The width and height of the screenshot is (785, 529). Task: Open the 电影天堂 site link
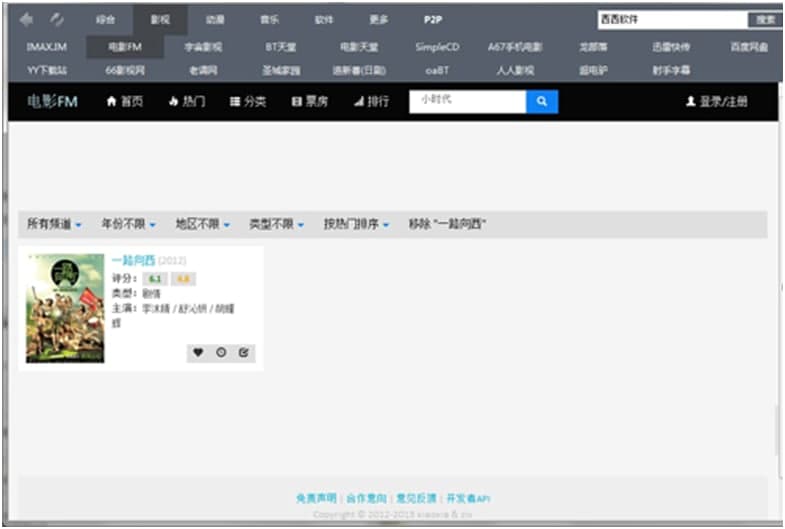point(359,47)
